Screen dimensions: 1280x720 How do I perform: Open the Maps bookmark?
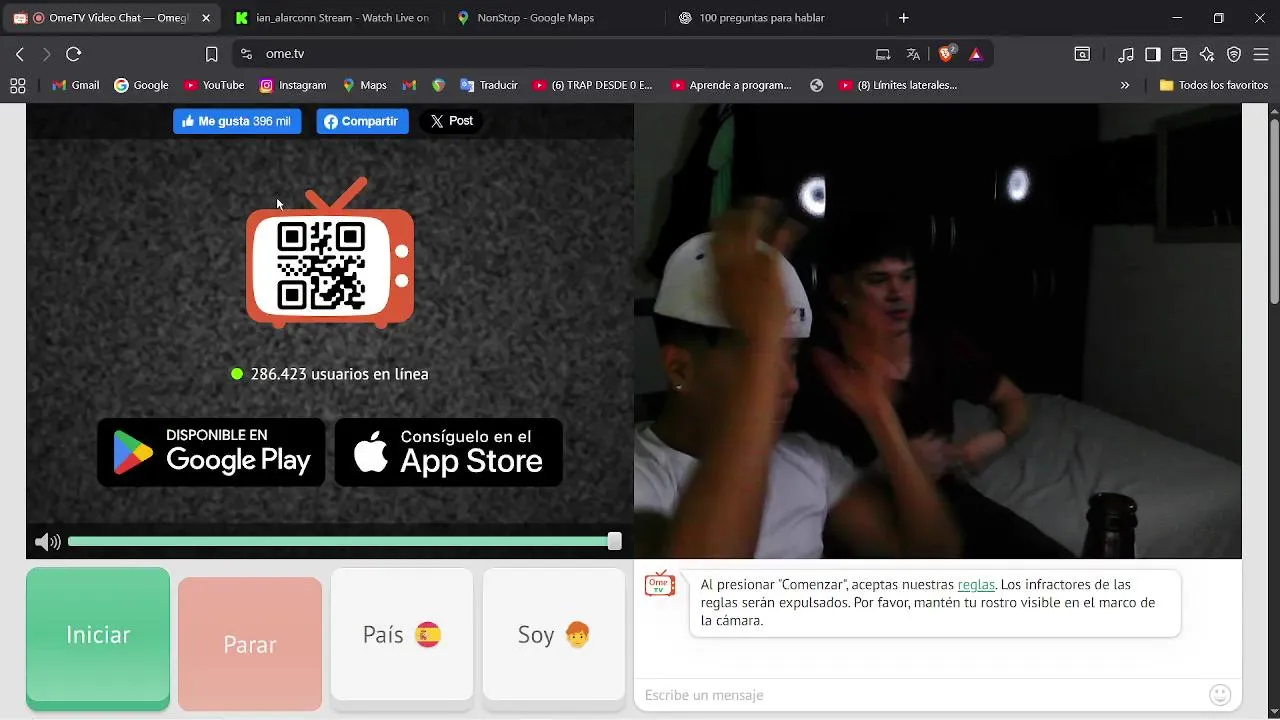pyautogui.click(x=364, y=86)
